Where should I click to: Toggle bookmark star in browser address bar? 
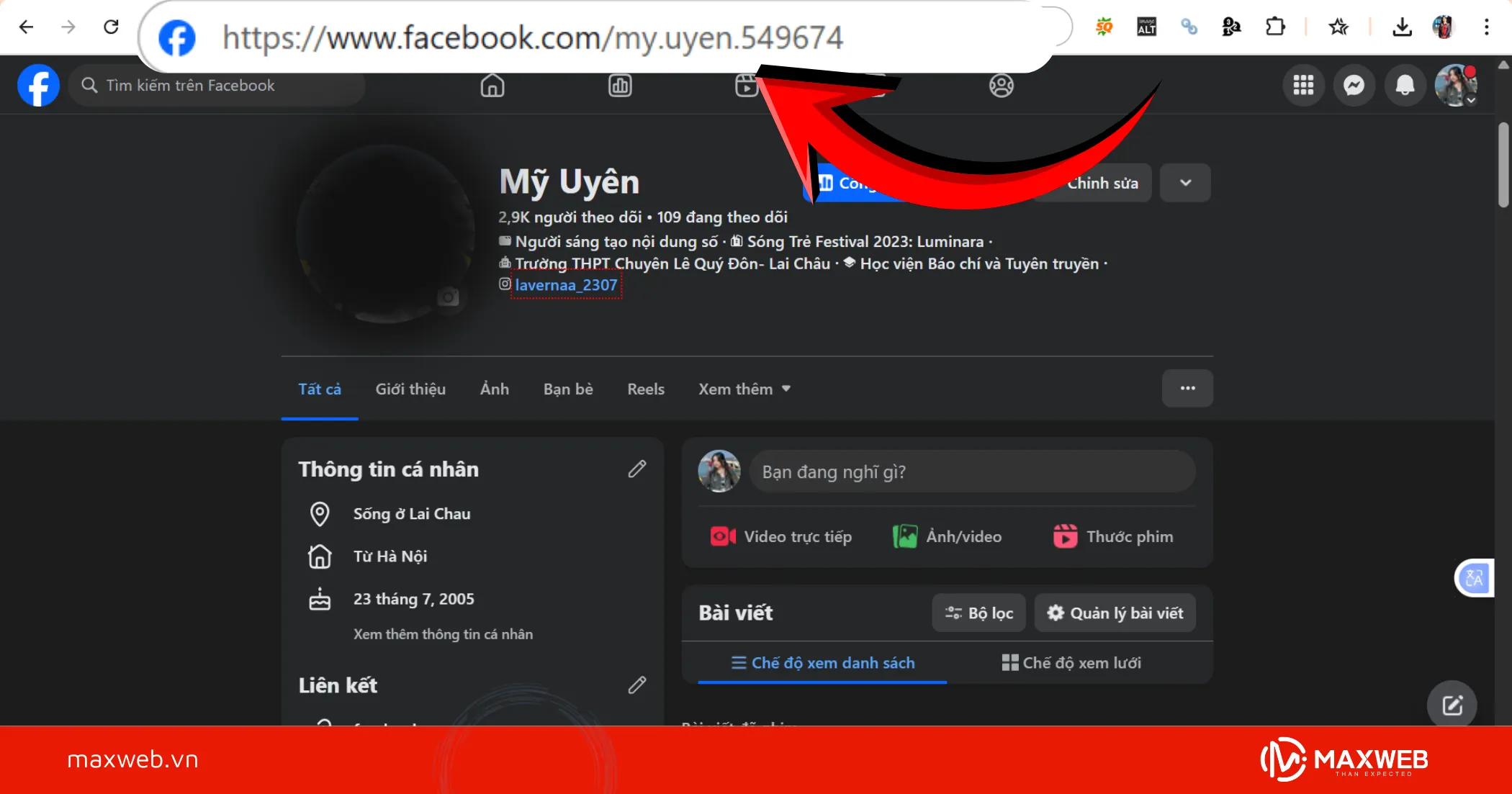1338,26
